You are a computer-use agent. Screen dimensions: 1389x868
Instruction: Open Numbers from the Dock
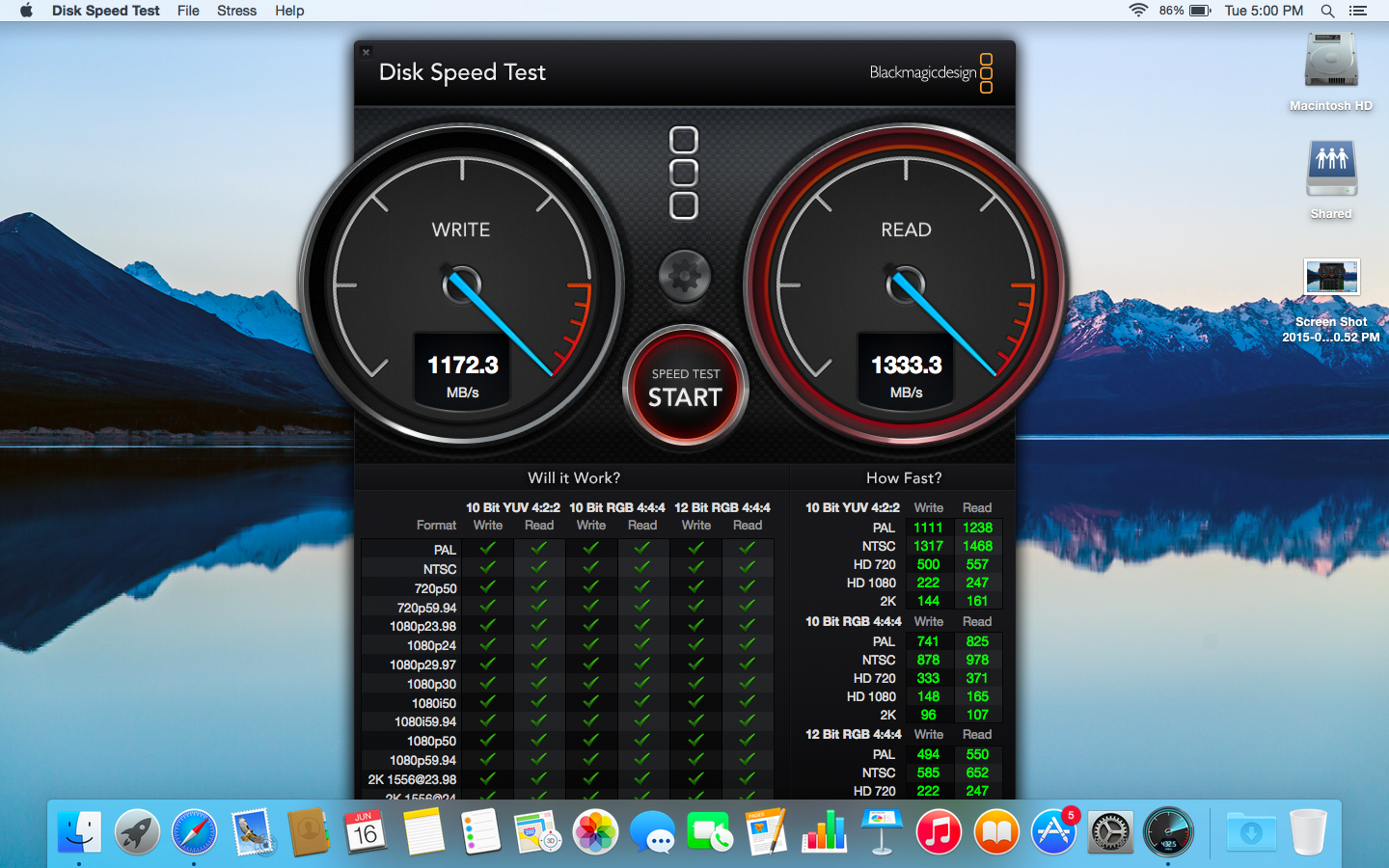(824, 831)
